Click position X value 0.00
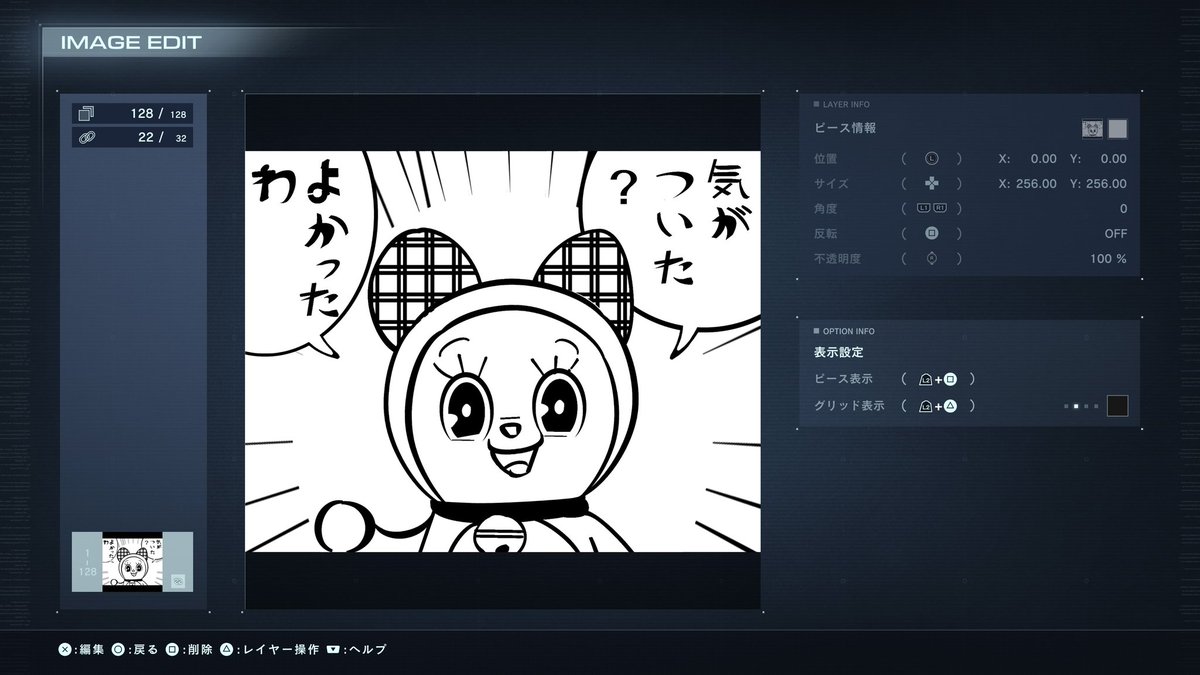The width and height of the screenshot is (1200, 675). (1043, 158)
